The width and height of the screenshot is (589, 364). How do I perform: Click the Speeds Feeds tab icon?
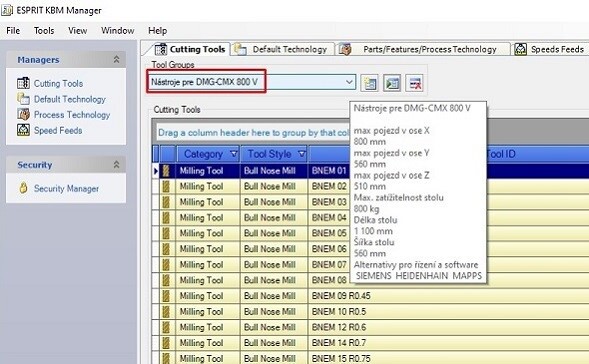pyautogui.click(x=520, y=49)
